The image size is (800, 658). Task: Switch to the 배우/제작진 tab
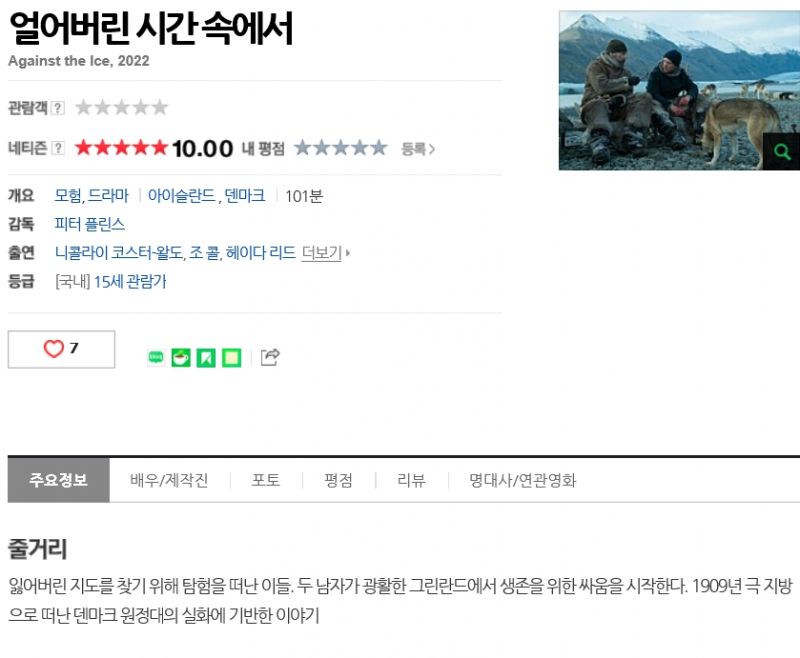point(169,480)
